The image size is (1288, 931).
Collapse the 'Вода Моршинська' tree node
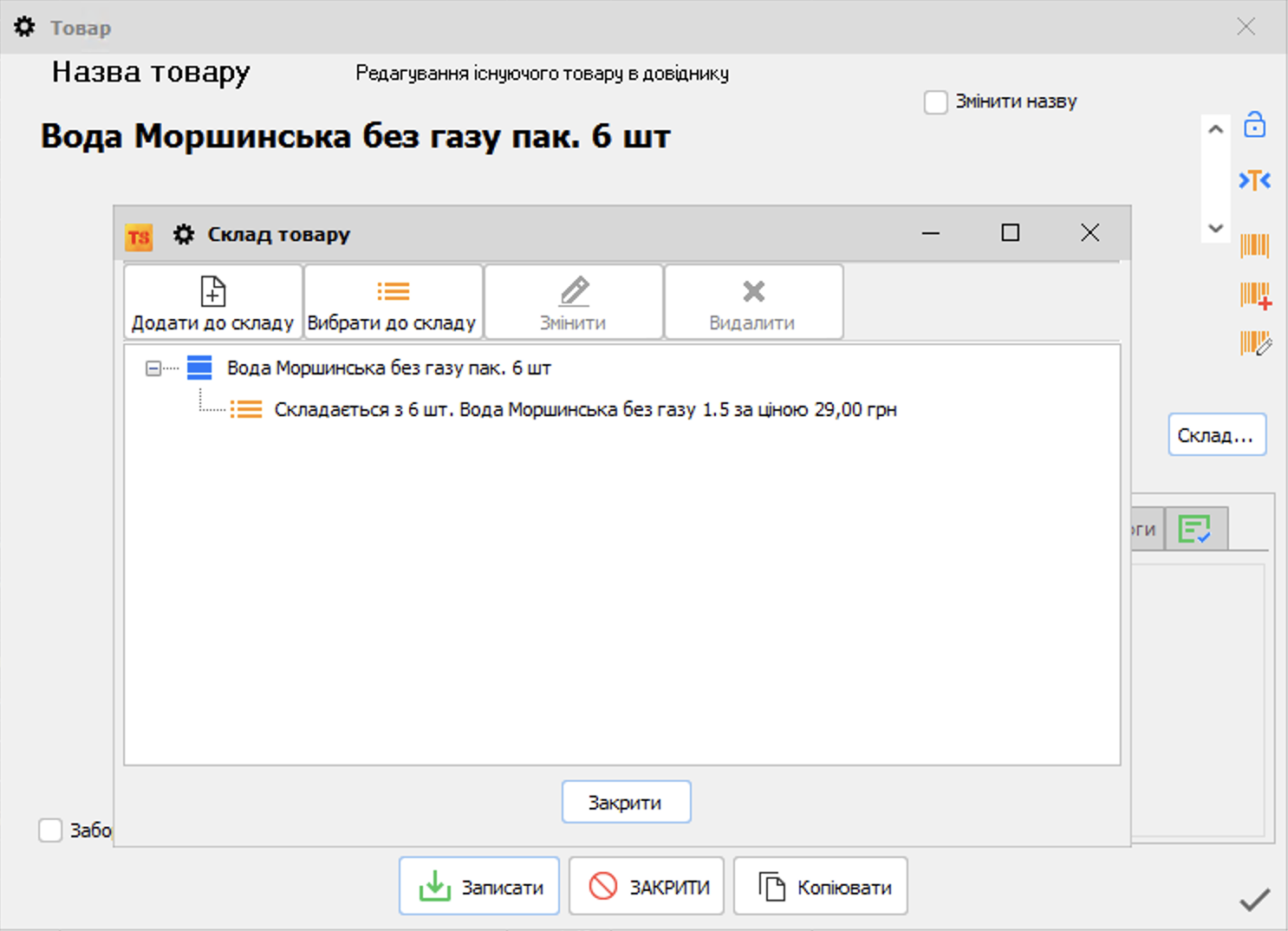[x=153, y=368]
